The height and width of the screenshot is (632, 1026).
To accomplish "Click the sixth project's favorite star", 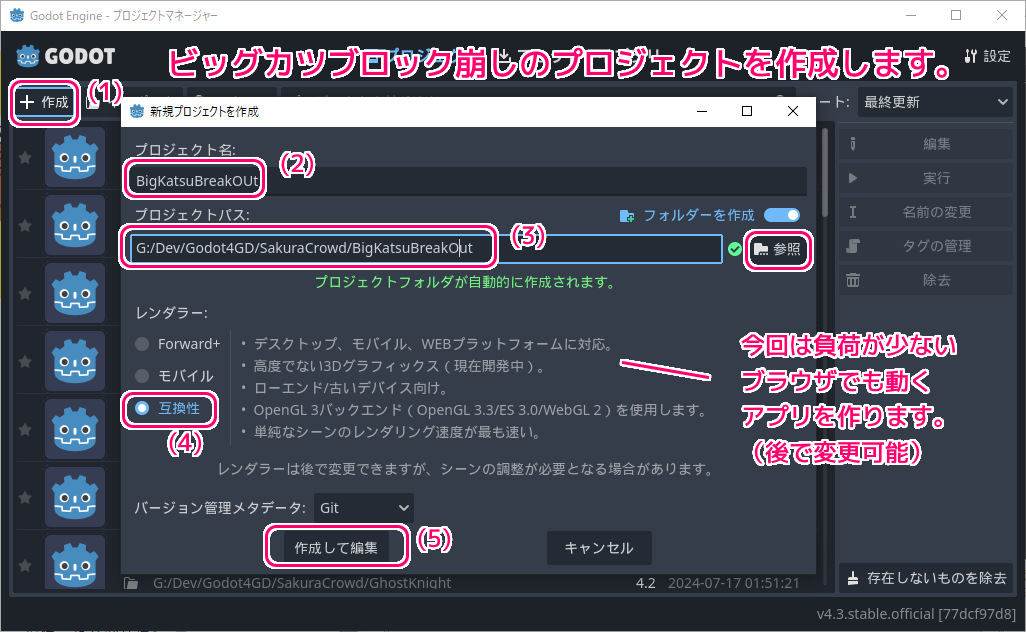I will coord(25,498).
